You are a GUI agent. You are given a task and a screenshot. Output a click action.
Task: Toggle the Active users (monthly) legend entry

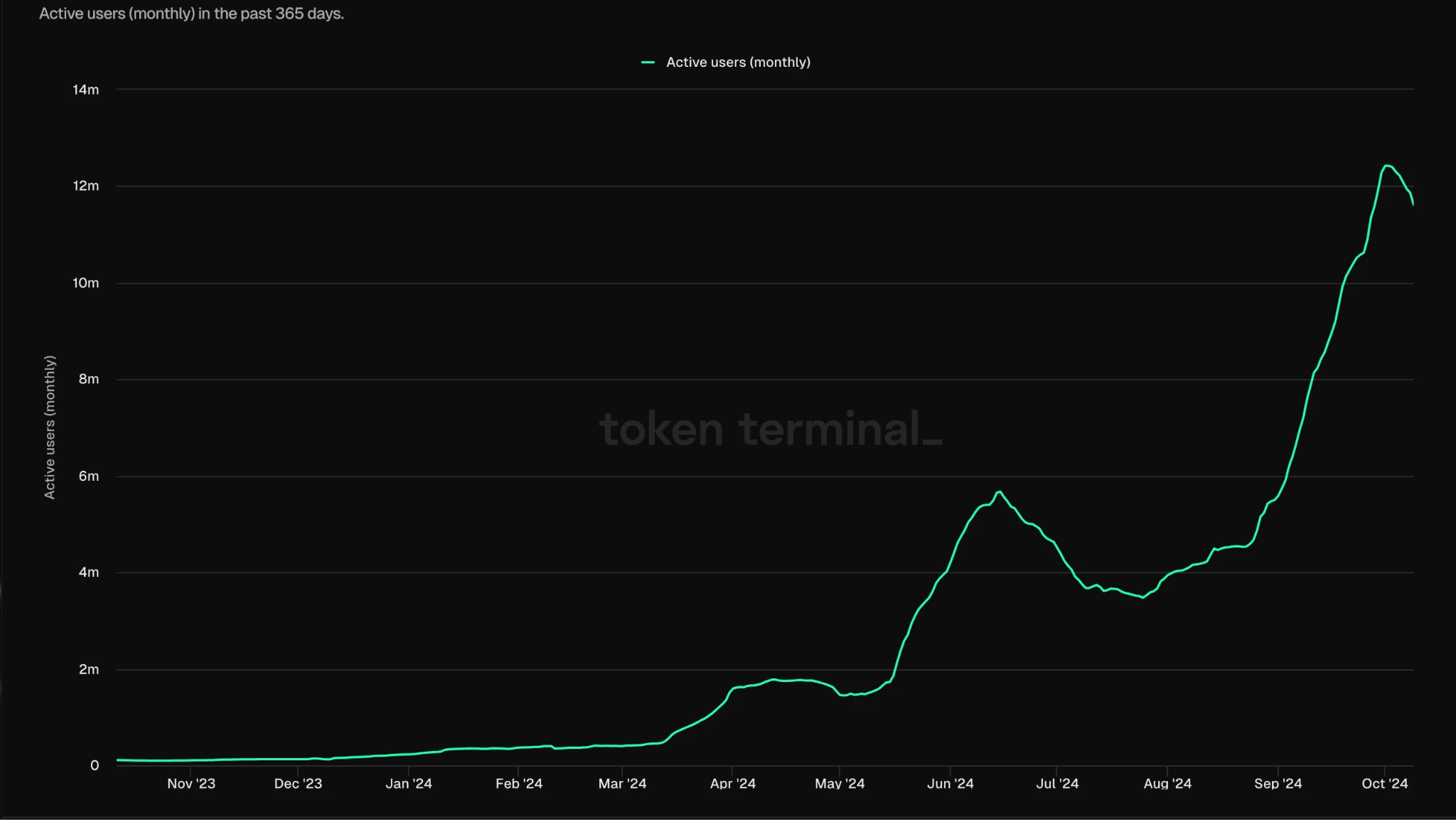pyautogui.click(x=737, y=63)
